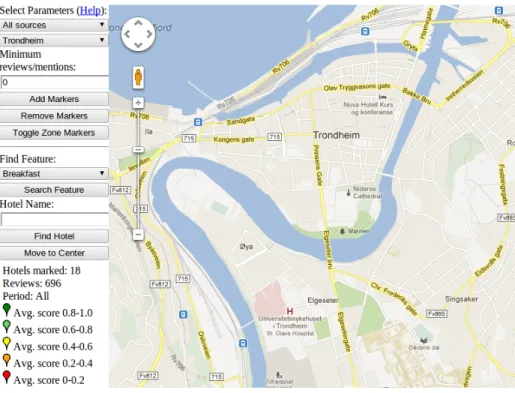
Task: Click the Tilfredshet cemetery icon
Action: click(279, 375)
